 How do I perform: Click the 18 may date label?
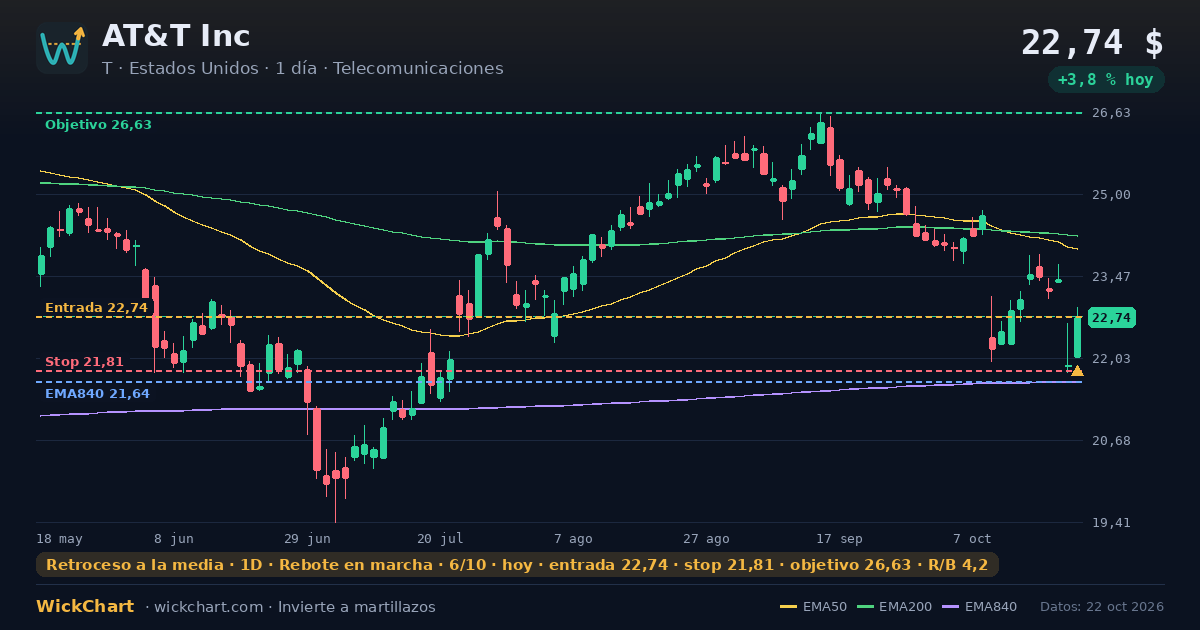(x=59, y=538)
